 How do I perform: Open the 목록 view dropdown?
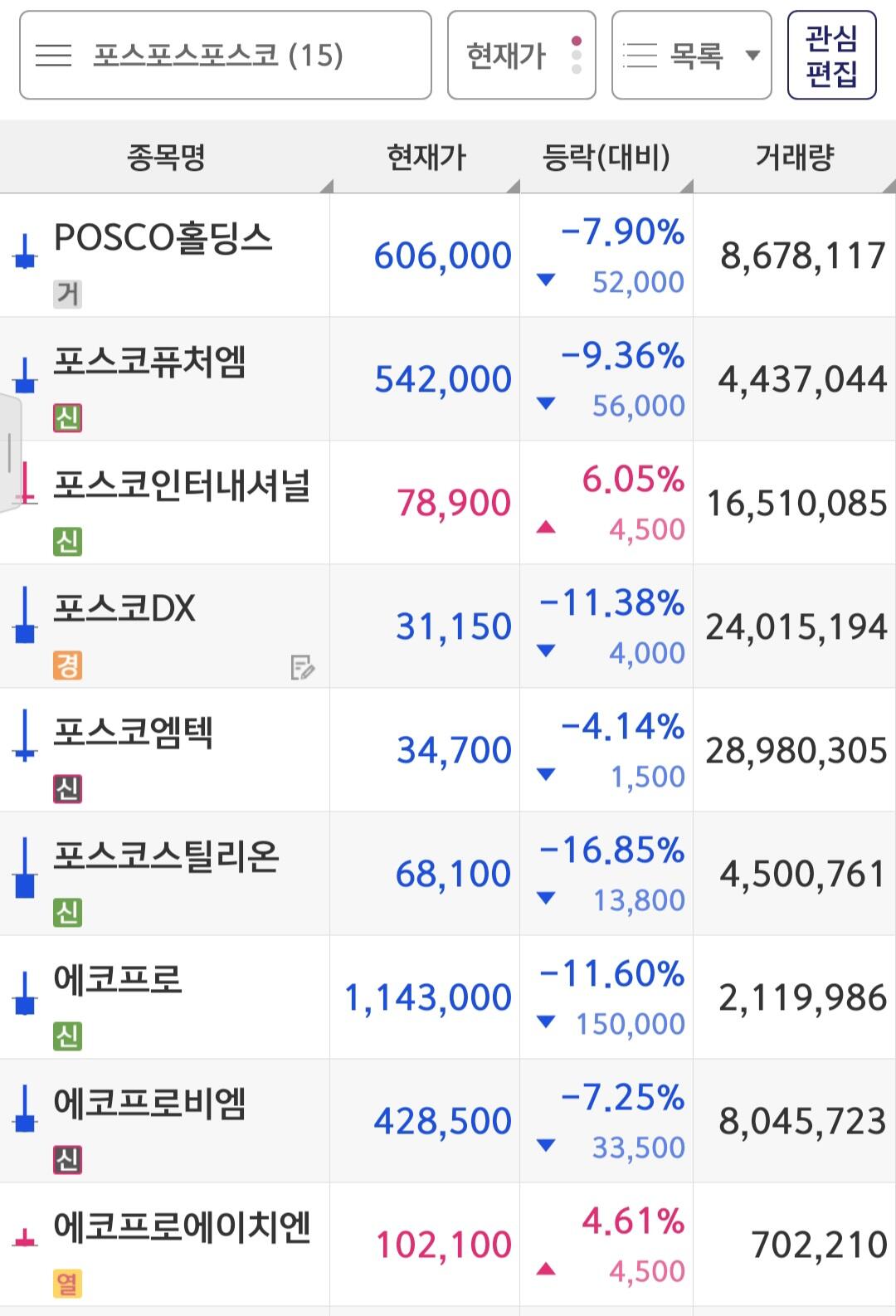(x=691, y=56)
